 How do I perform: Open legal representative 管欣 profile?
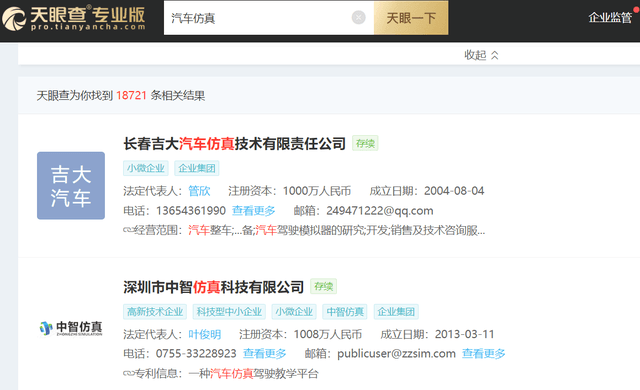[199, 191]
